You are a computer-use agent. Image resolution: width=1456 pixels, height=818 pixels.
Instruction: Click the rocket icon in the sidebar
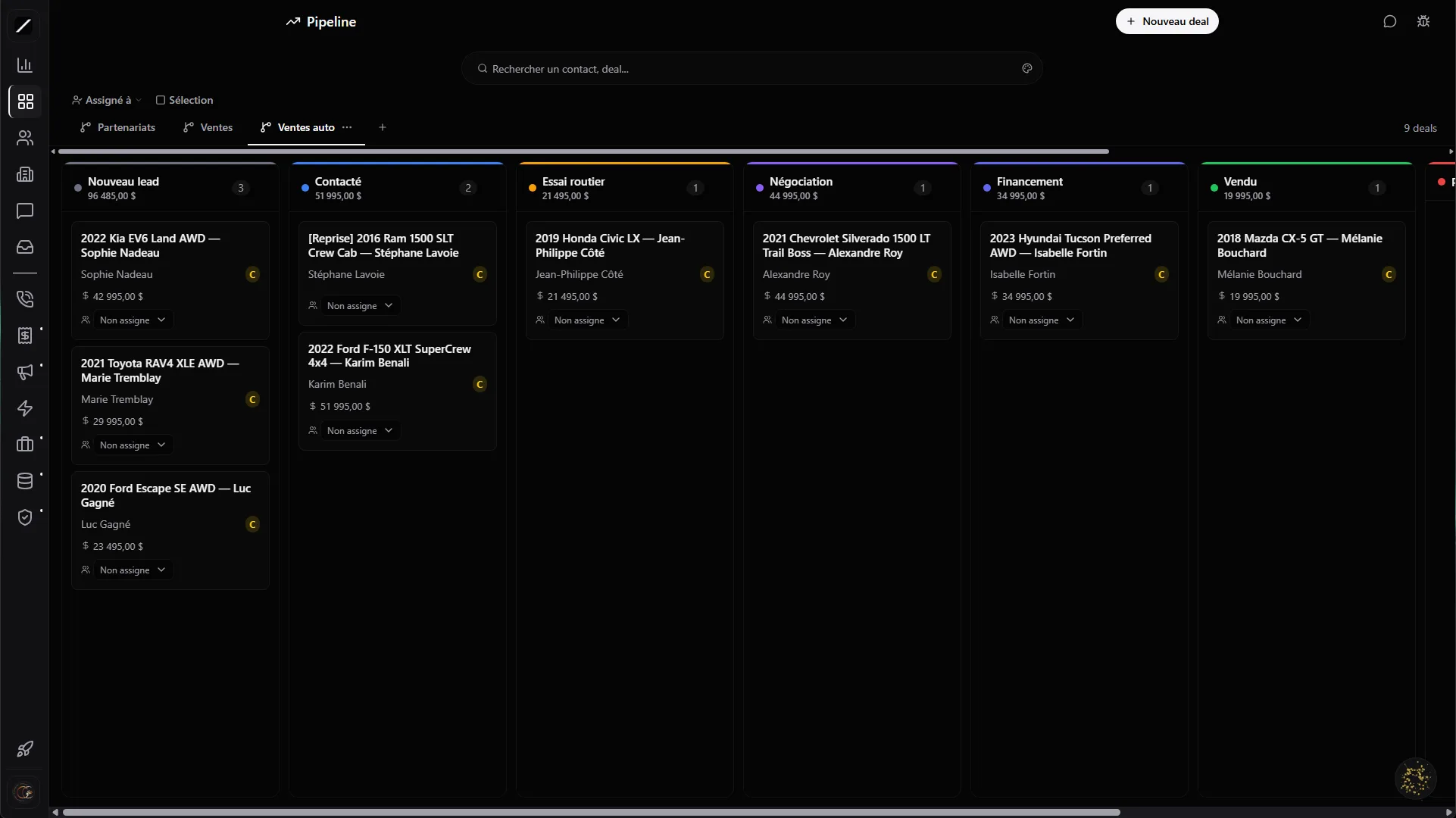tap(25, 749)
